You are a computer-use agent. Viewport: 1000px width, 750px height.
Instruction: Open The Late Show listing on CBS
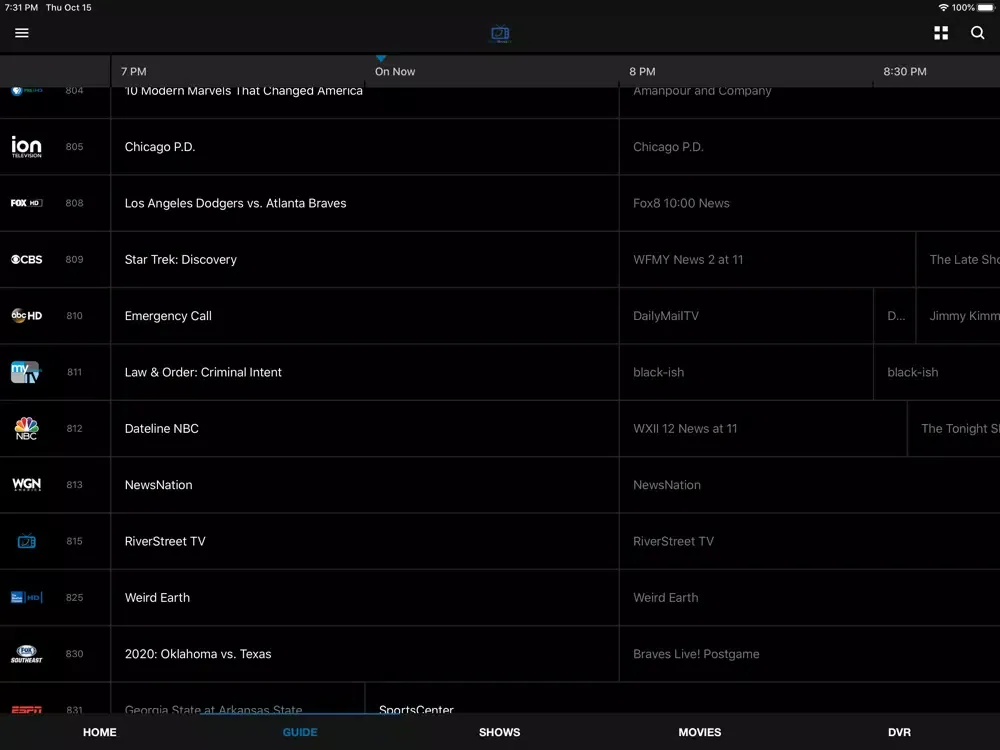[x=959, y=260]
